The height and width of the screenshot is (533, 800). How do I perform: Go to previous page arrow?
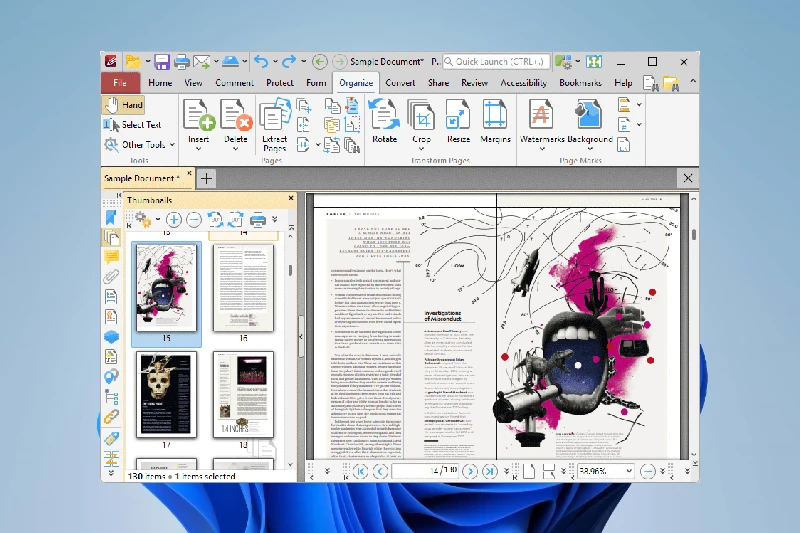pyautogui.click(x=380, y=471)
